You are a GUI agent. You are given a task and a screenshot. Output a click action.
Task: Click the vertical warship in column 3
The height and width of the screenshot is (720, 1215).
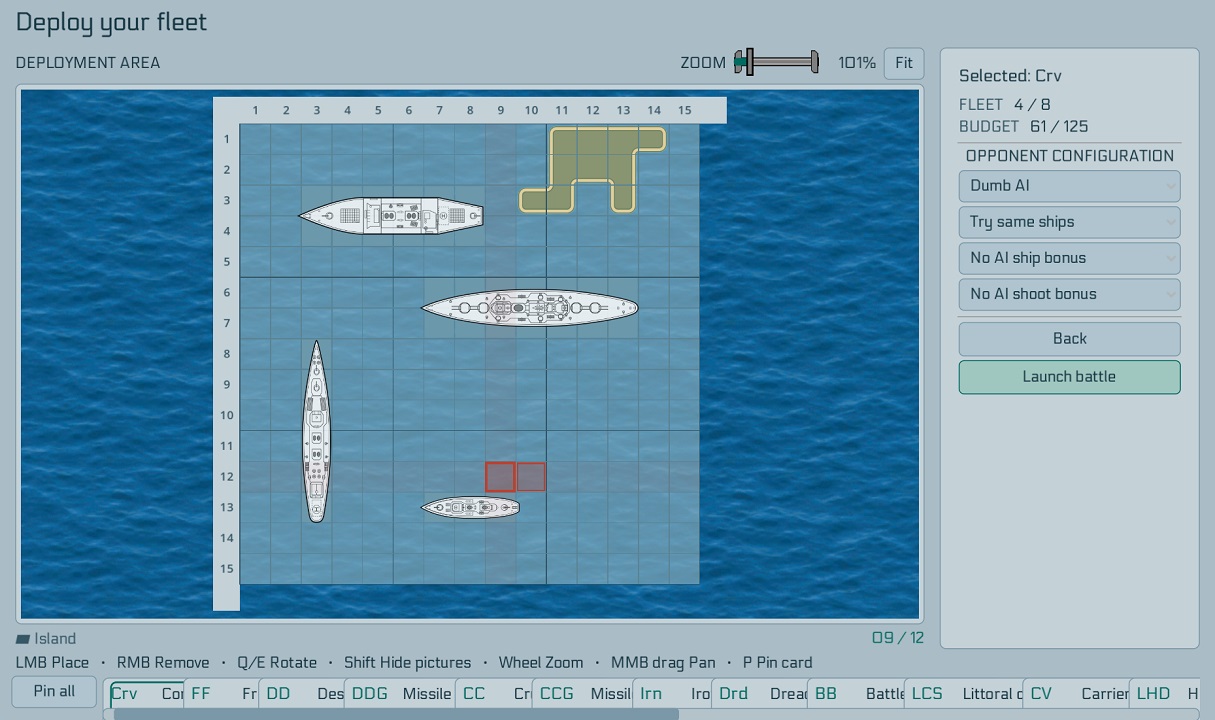(x=317, y=431)
